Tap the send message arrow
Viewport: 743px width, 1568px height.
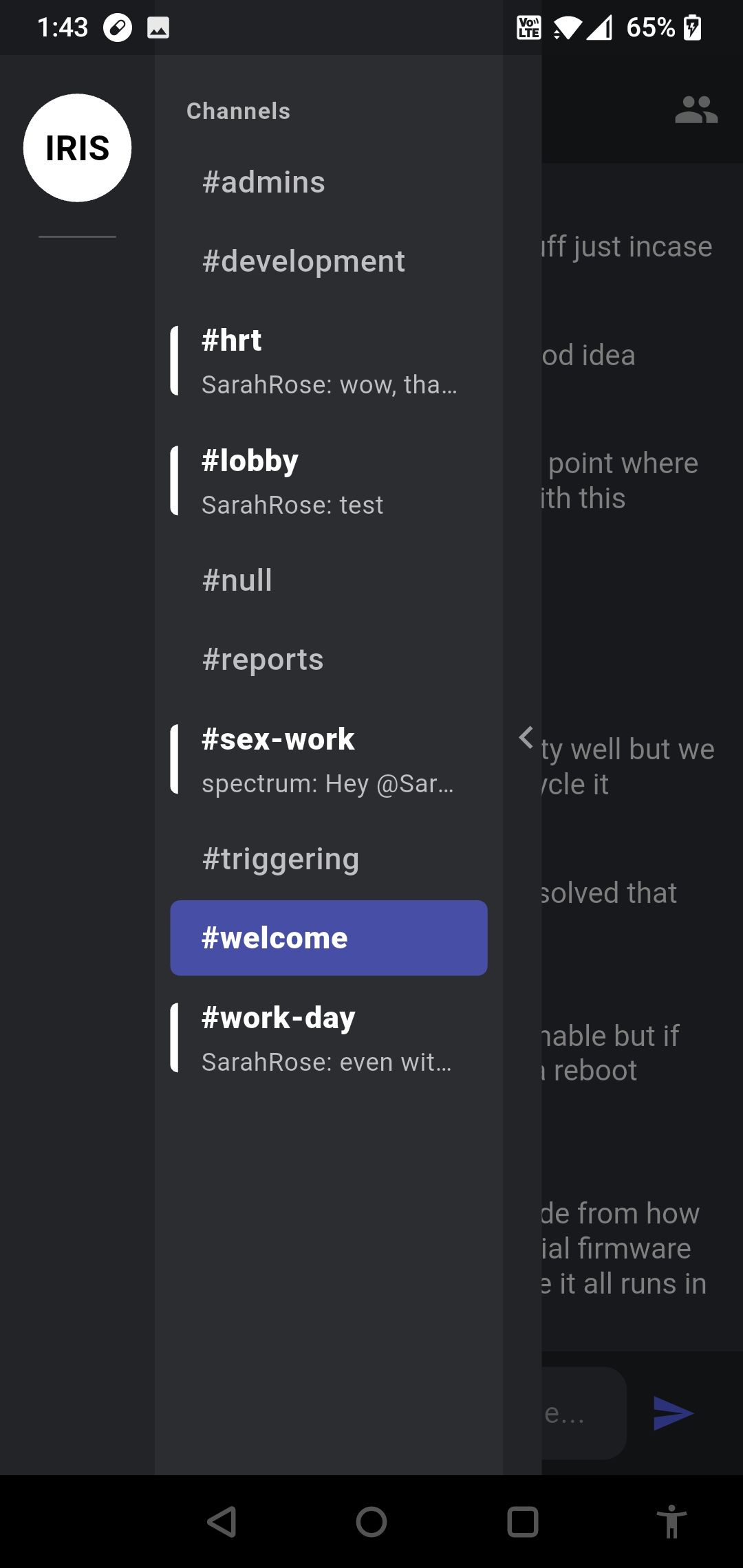(673, 1413)
